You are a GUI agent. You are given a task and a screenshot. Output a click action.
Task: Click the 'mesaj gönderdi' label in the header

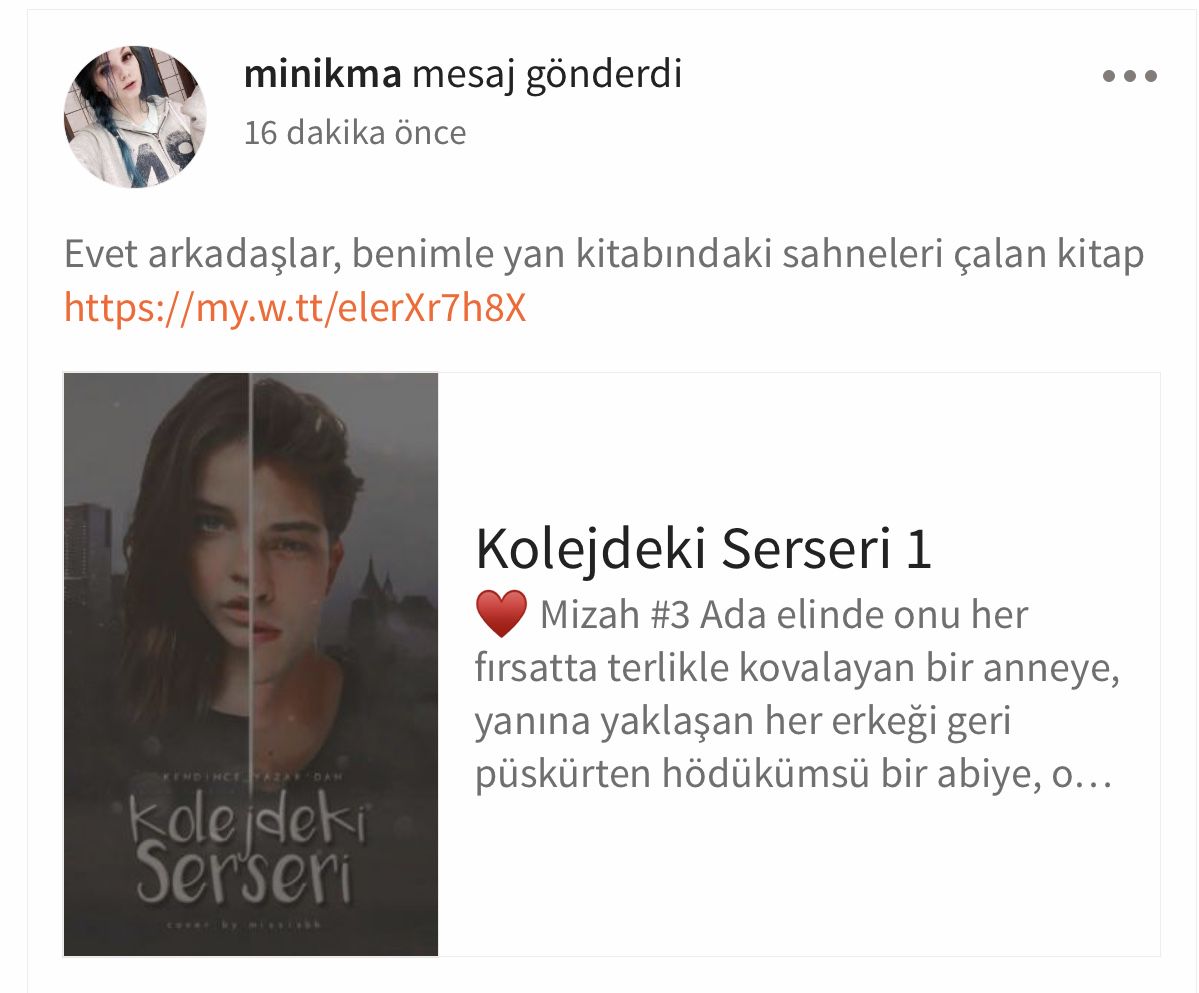547,75
